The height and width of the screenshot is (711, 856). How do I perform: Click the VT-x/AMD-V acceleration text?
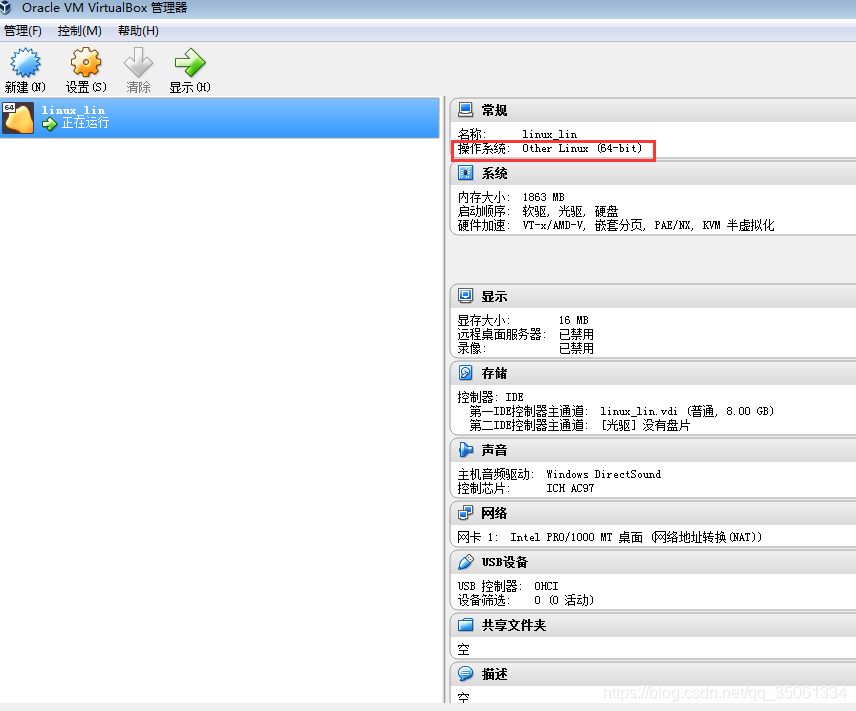click(x=554, y=226)
